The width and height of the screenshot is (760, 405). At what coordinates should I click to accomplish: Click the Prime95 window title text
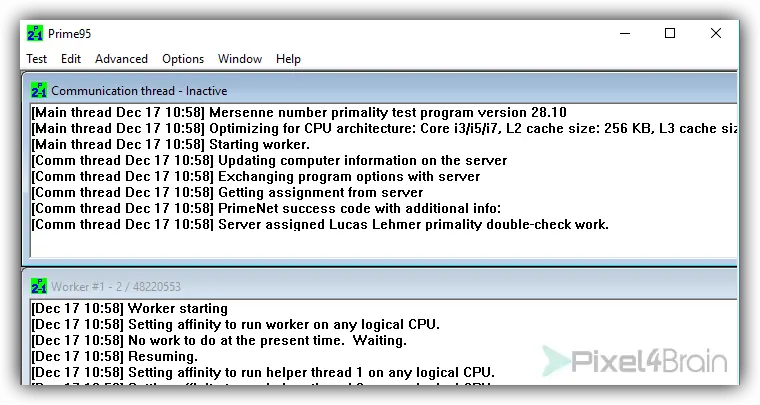click(69, 33)
